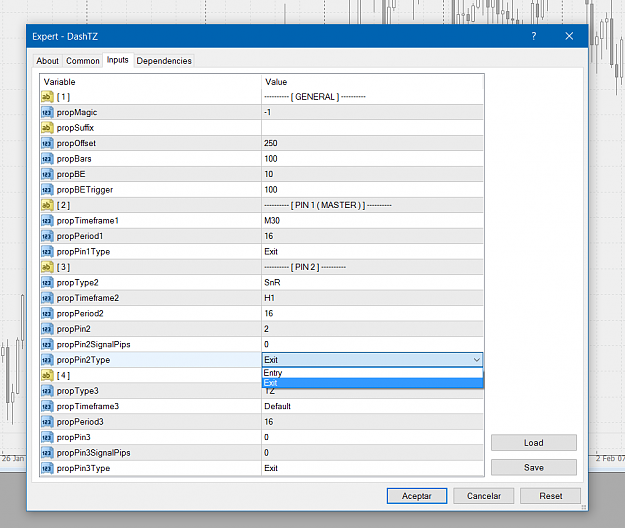This screenshot has width=625, height=528.
Task: Switch to the Common tab
Action: coord(83,61)
